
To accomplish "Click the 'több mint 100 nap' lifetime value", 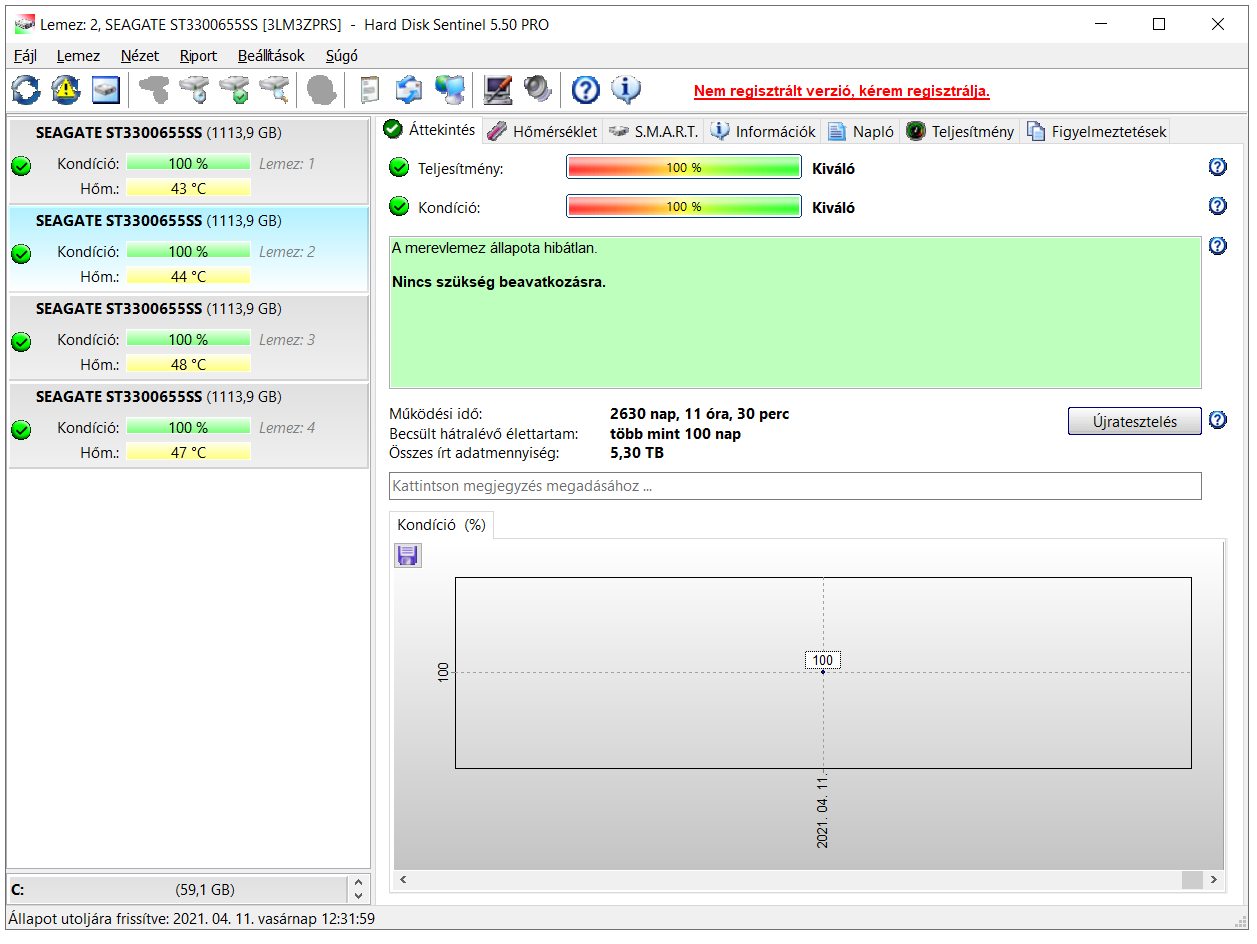I will (x=675, y=434).
